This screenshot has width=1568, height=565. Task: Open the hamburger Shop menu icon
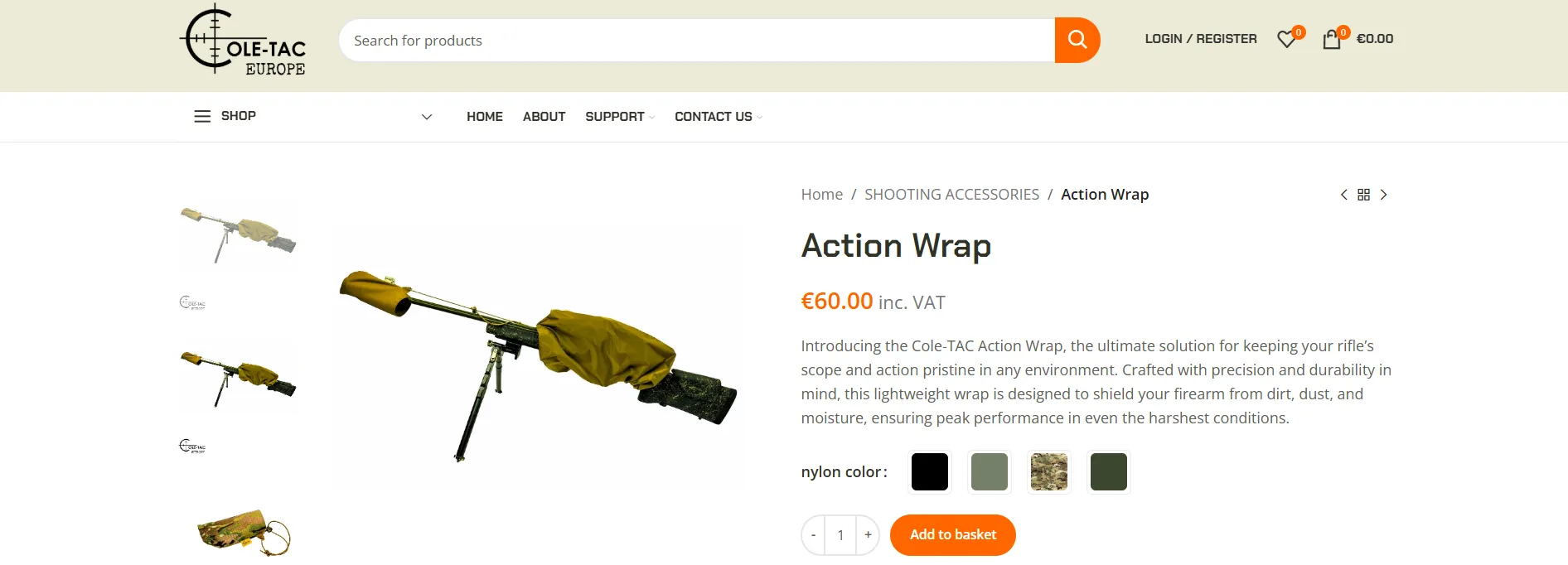tap(202, 116)
